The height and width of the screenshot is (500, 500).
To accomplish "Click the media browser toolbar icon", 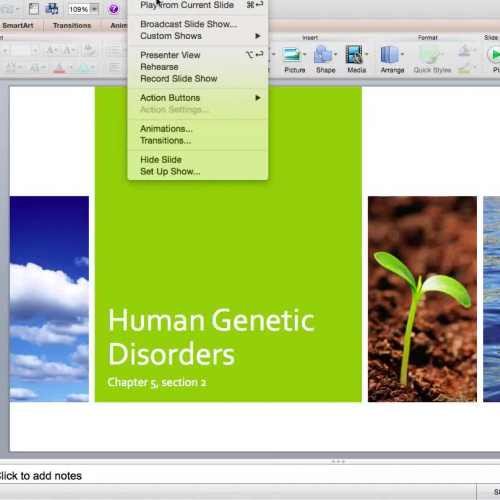I will [x=52, y=9].
